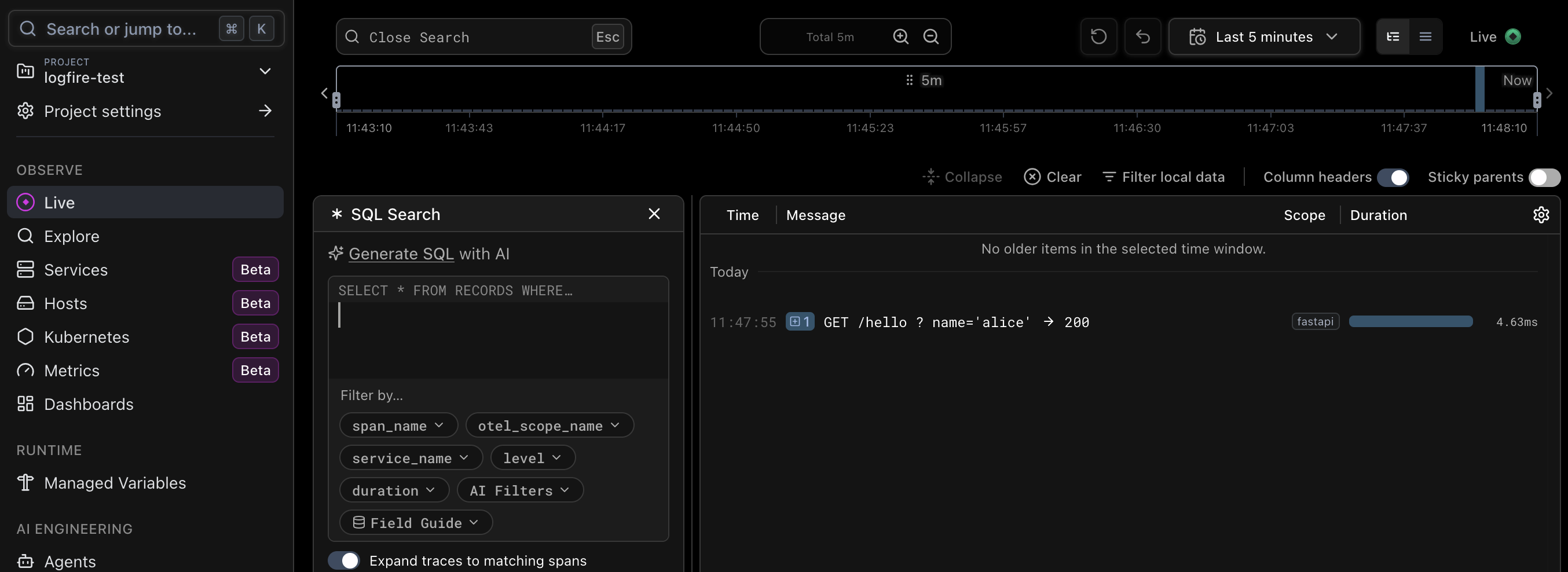1568x572 pixels.
Task: Open level filter dropdown
Action: 533,457
